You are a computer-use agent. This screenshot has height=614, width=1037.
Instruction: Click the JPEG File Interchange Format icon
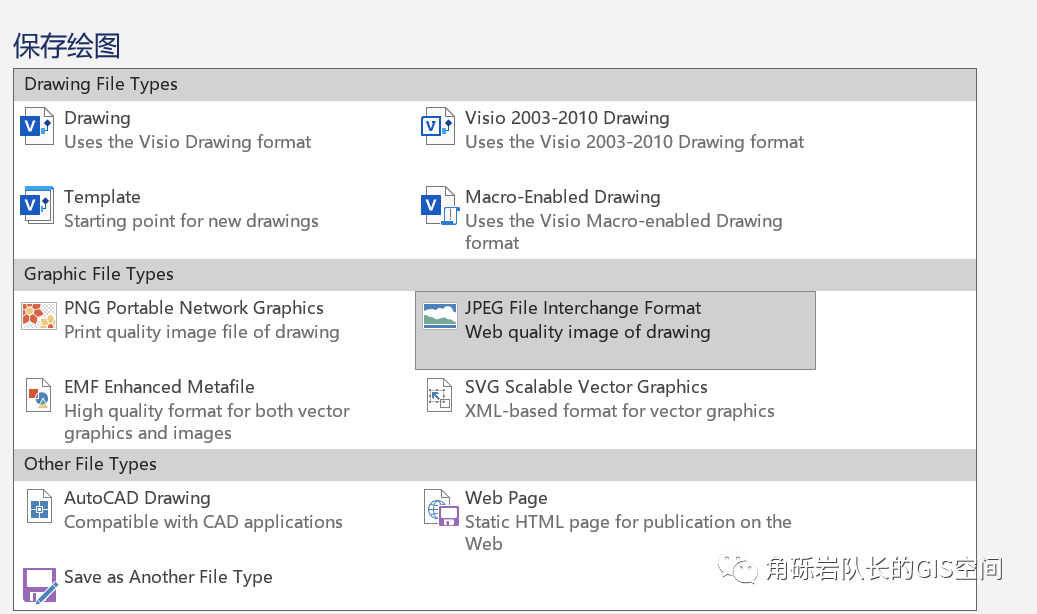pyautogui.click(x=440, y=316)
